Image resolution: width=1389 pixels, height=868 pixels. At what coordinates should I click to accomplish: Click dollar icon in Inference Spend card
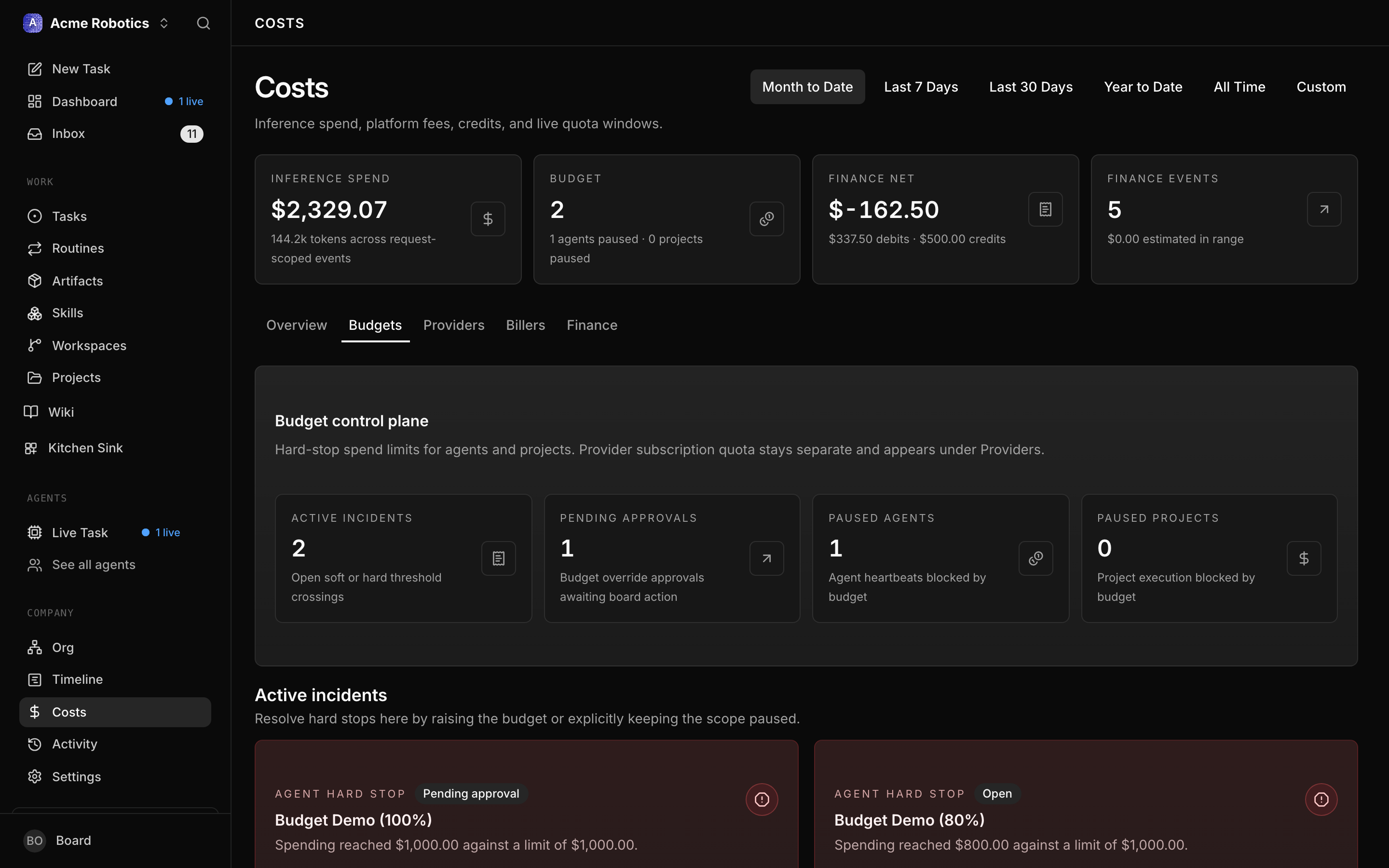[488, 219]
